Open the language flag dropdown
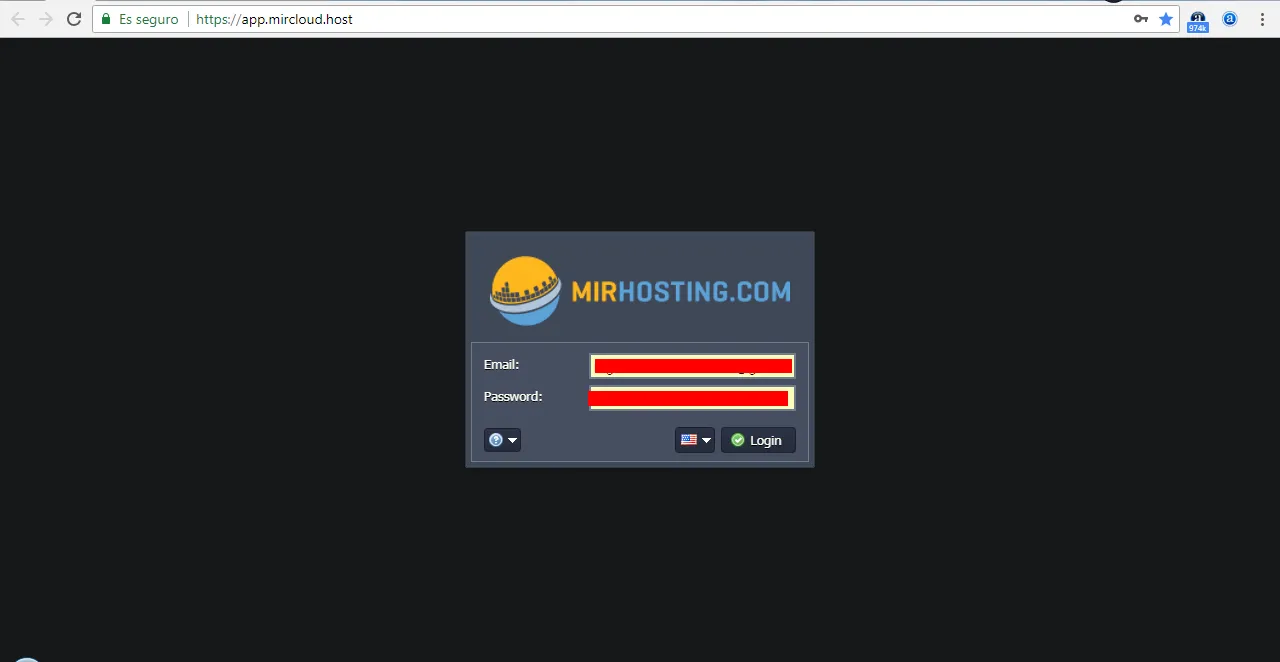This screenshot has width=1280, height=662. (695, 440)
